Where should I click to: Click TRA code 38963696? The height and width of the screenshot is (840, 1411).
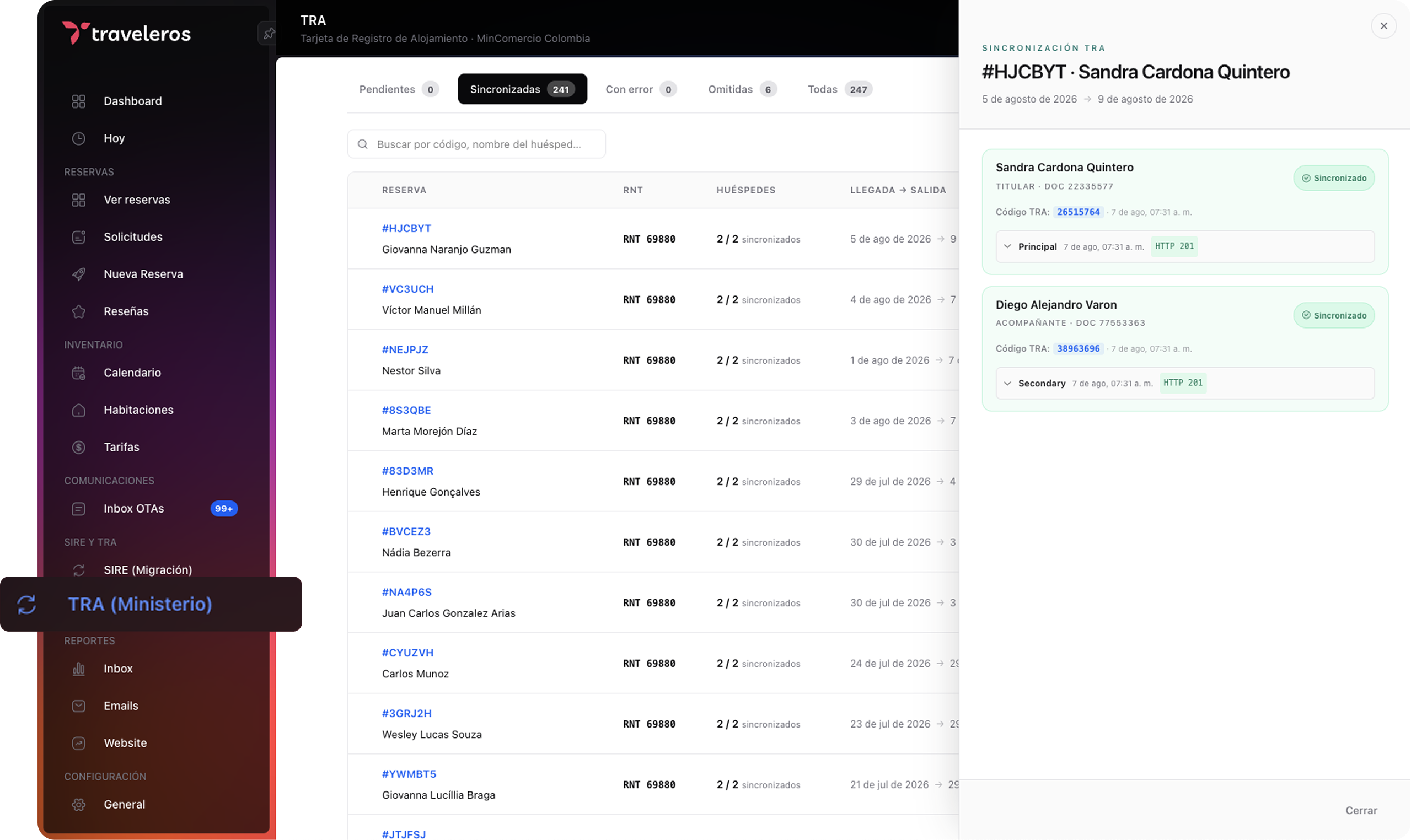pyautogui.click(x=1078, y=349)
